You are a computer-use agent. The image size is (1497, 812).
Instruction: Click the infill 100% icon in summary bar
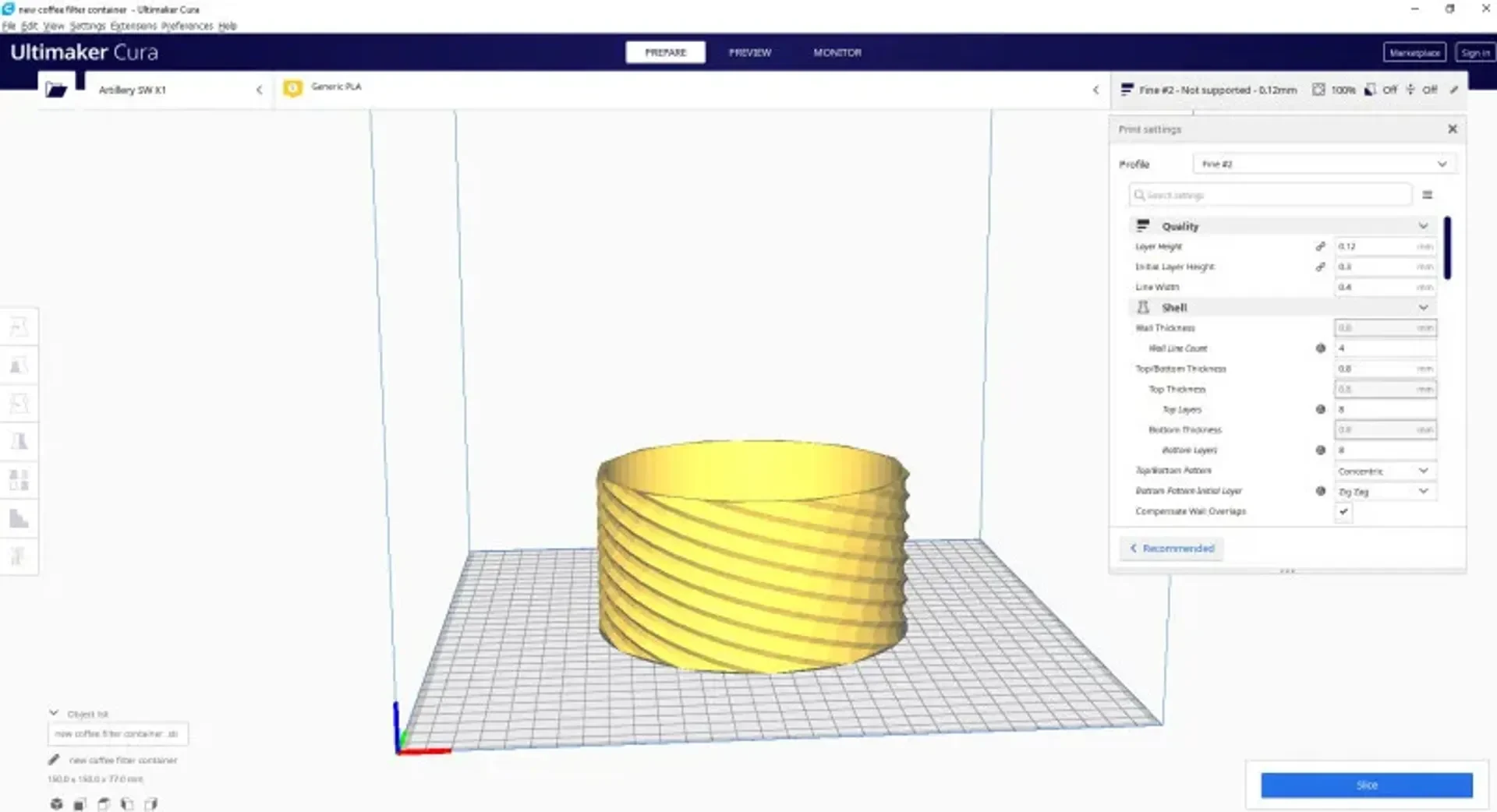1318,90
